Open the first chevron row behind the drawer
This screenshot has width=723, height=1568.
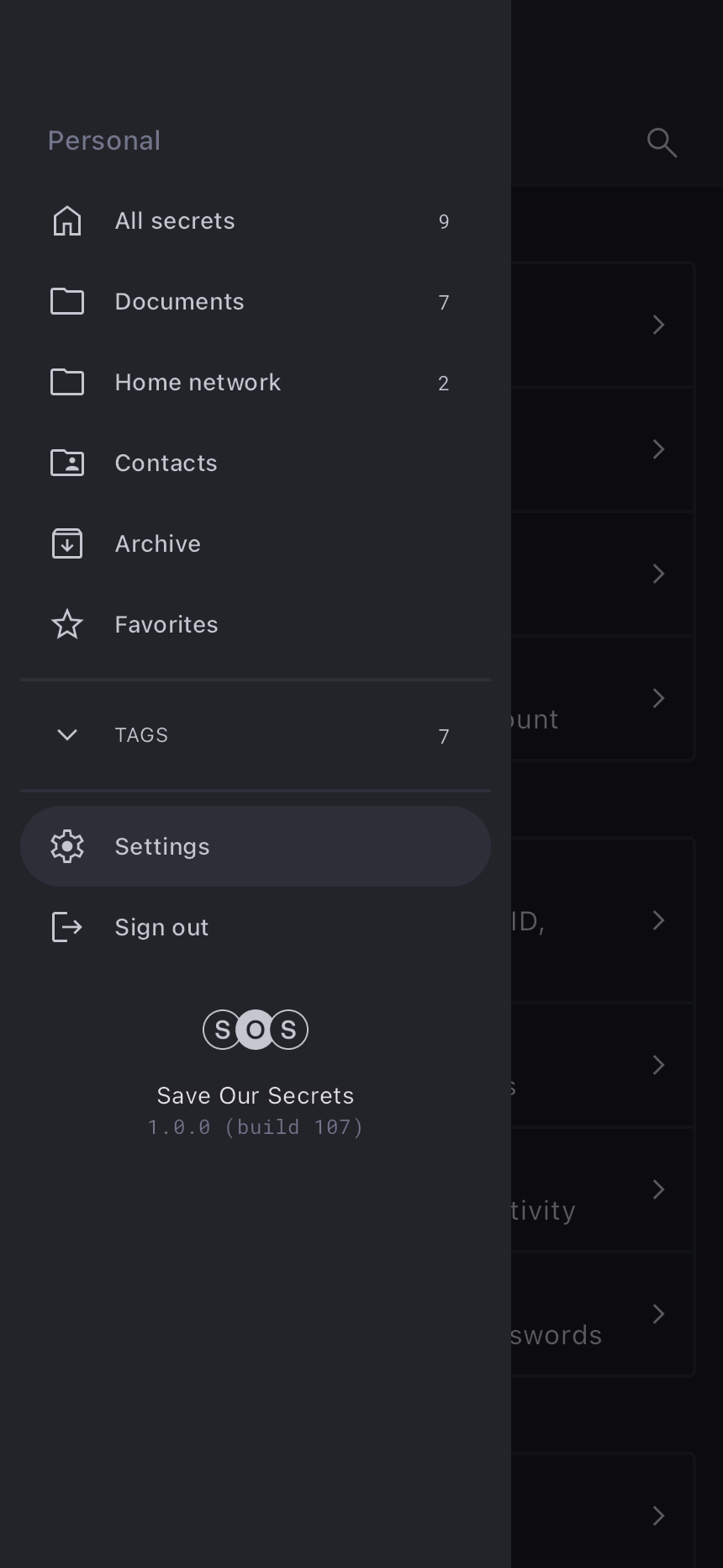tap(658, 325)
